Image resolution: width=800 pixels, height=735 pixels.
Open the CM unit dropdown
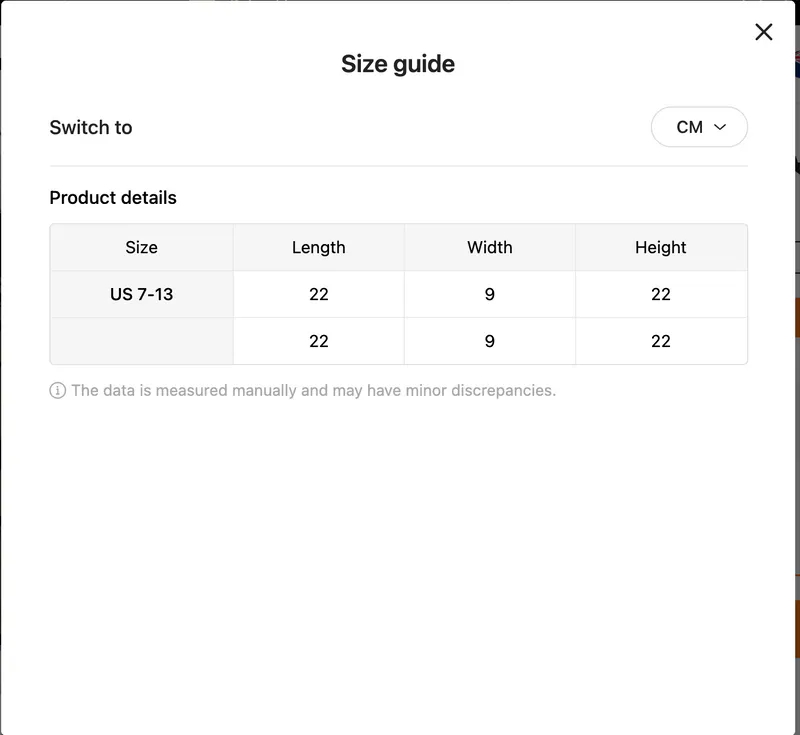tap(698, 127)
